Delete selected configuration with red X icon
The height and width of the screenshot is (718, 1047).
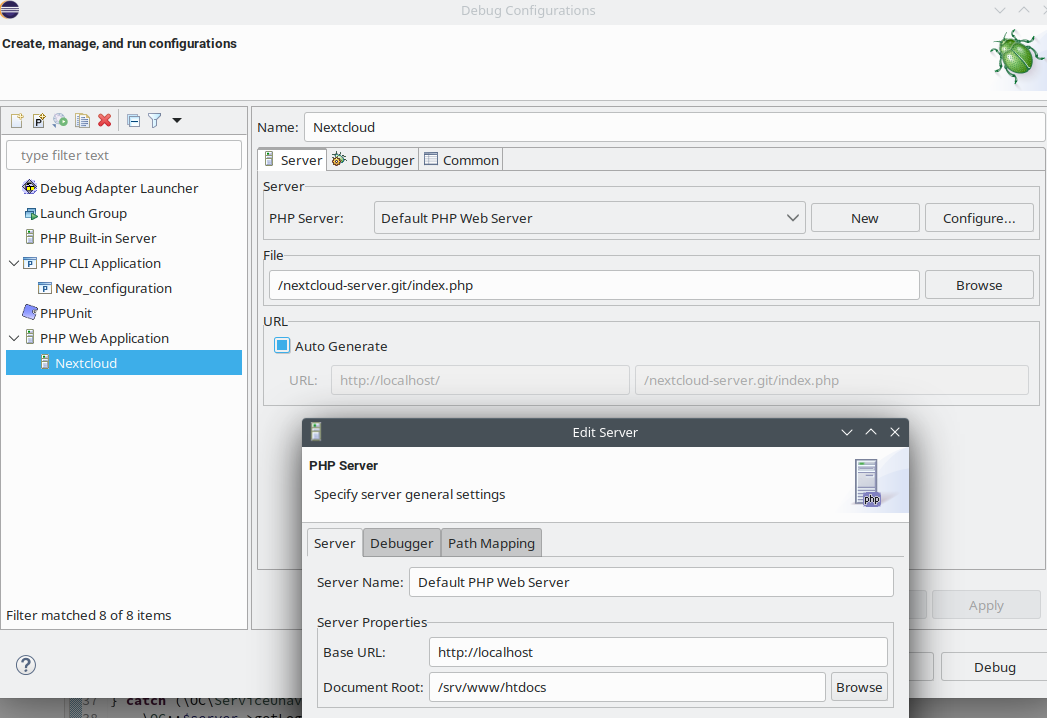pyautogui.click(x=104, y=120)
